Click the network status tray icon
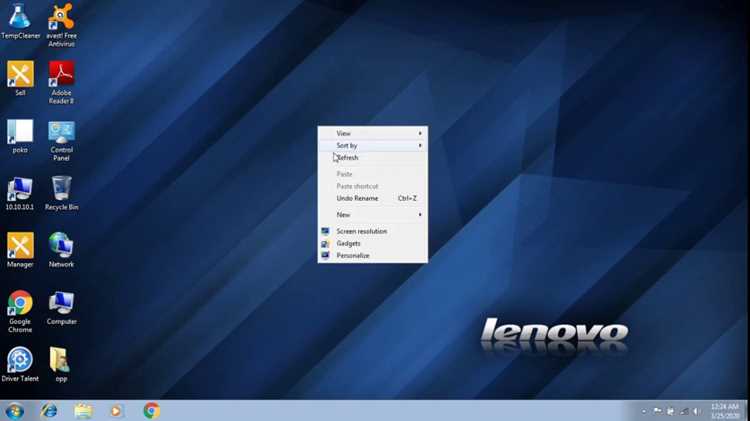 click(684, 411)
